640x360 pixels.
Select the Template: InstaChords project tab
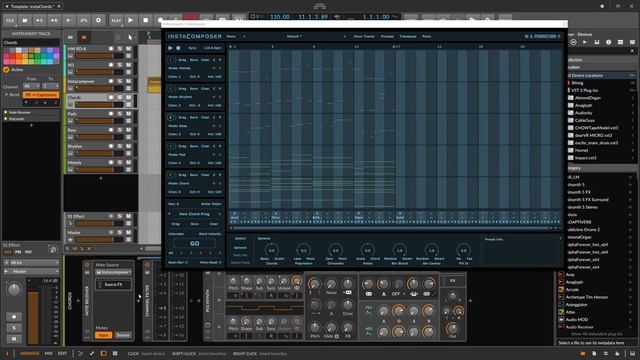(33, 6)
